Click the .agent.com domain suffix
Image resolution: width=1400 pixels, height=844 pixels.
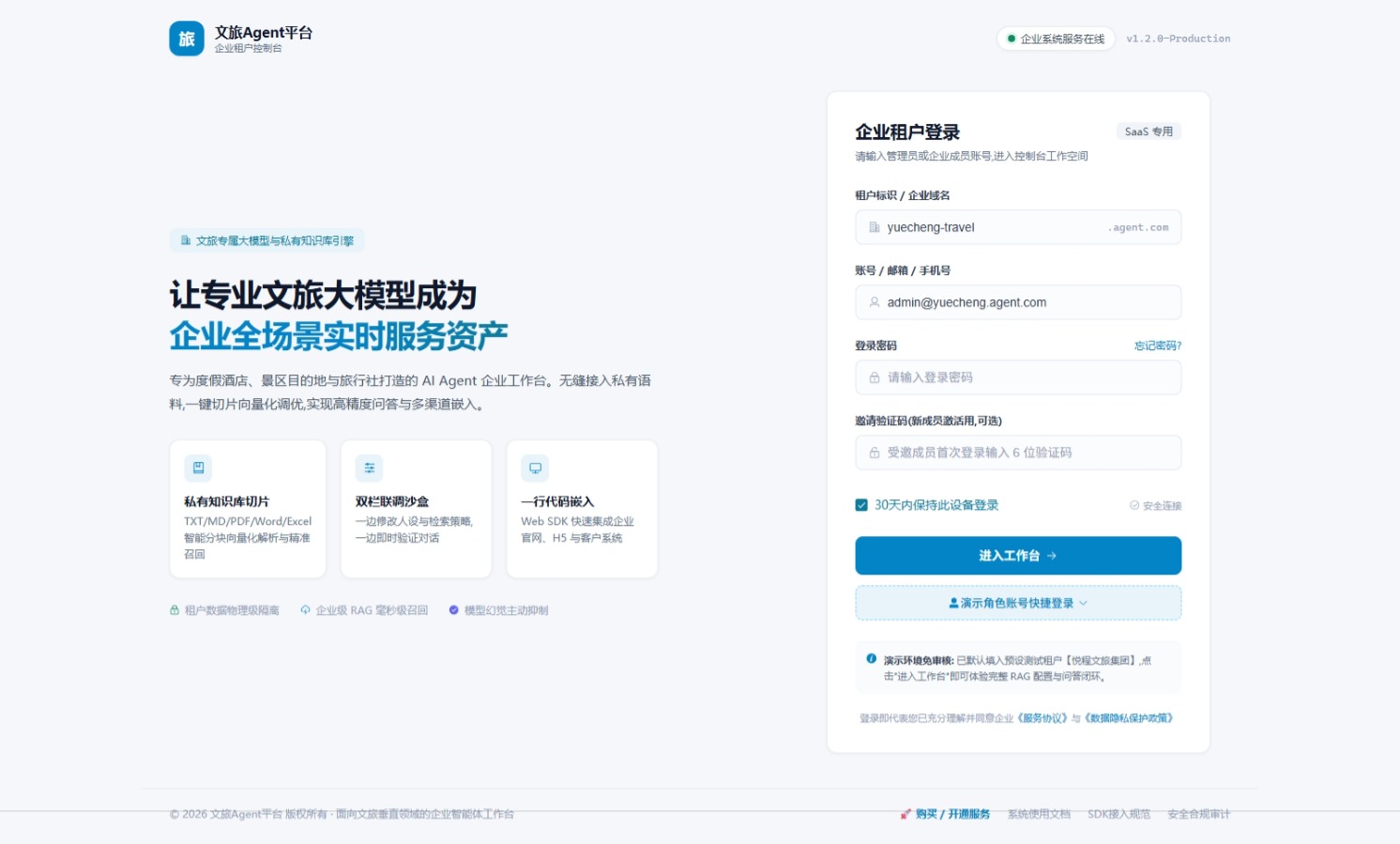tap(1138, 227)
